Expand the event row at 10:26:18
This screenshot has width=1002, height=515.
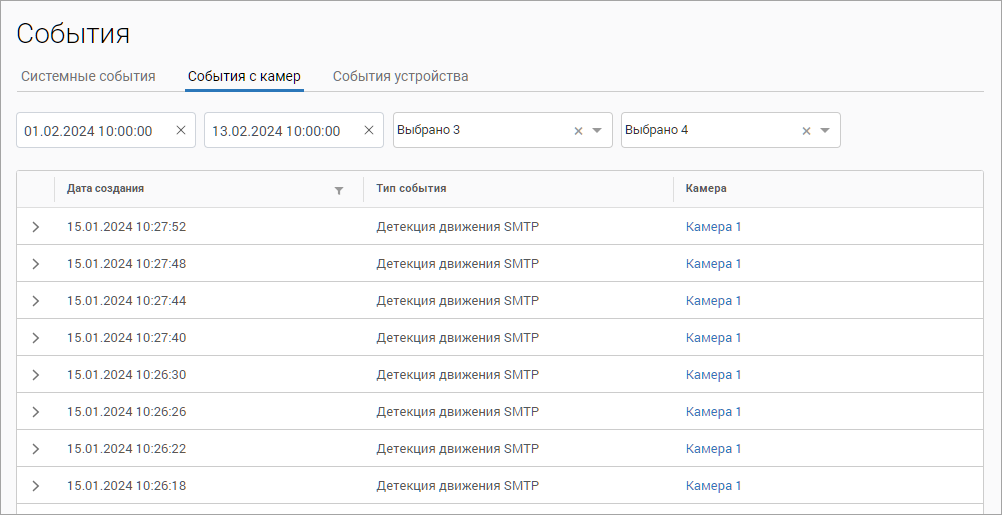pyautogui.click(x=36, y=486)
